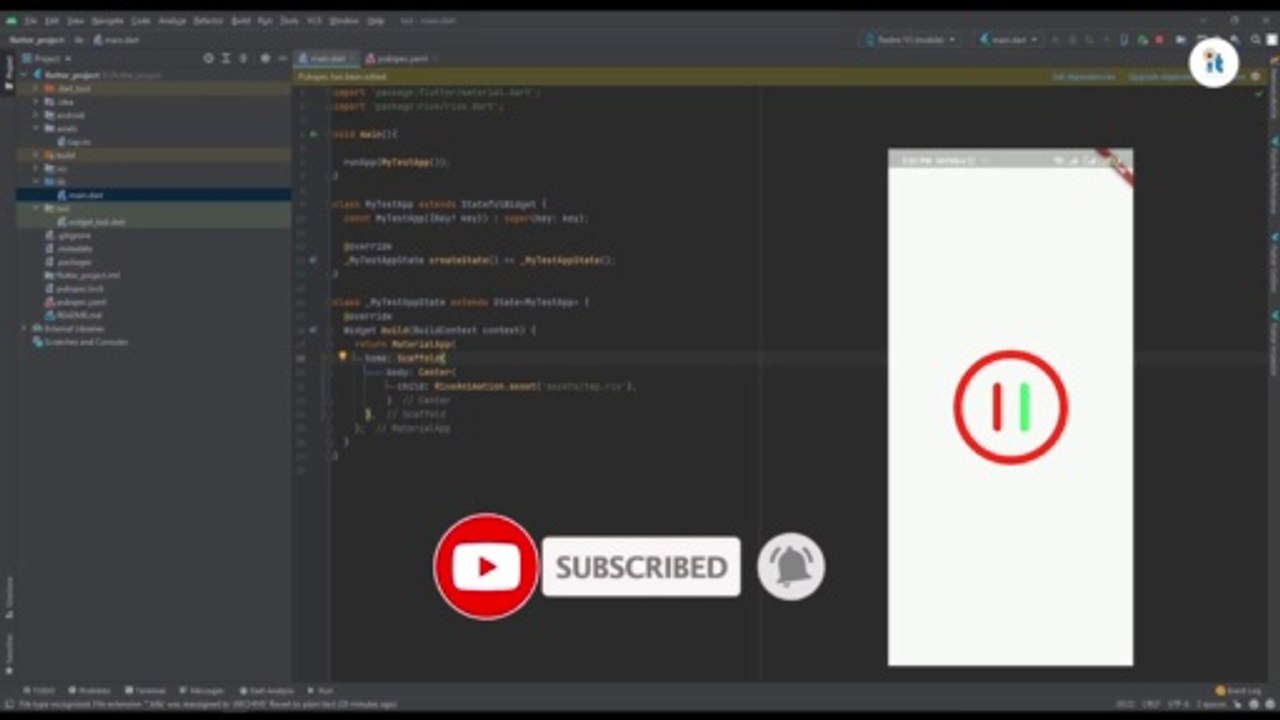
Task: Open the Refactor menu
Action: tap(208, 21)
